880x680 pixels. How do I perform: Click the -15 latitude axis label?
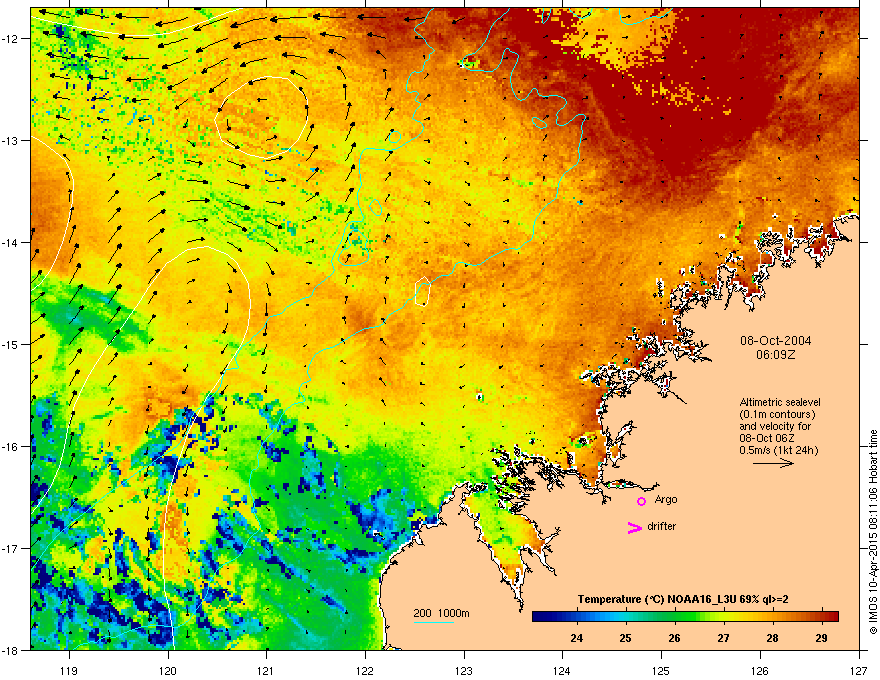[11, 344]
